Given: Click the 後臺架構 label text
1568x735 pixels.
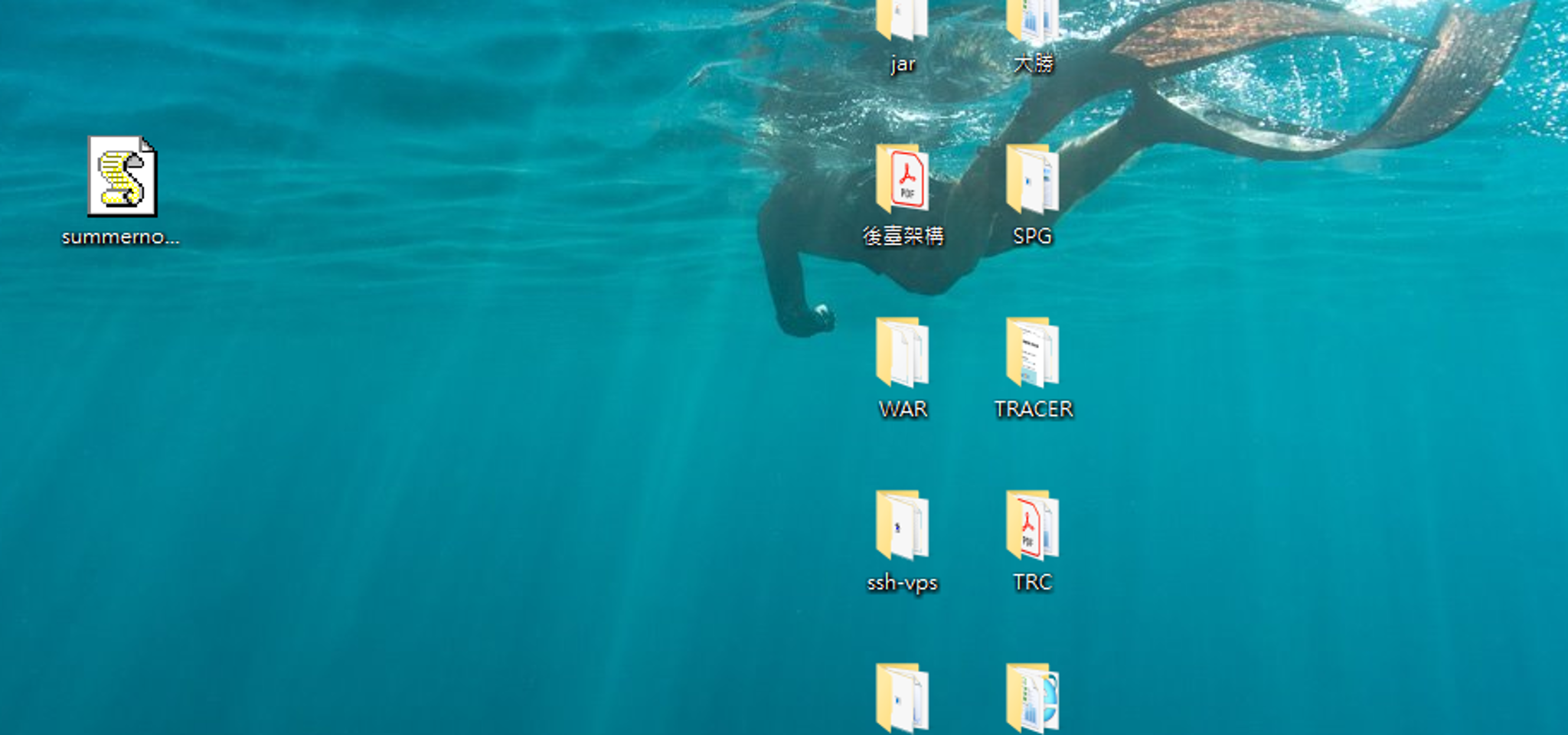Looking at the screenshot, I should [903, 236].
